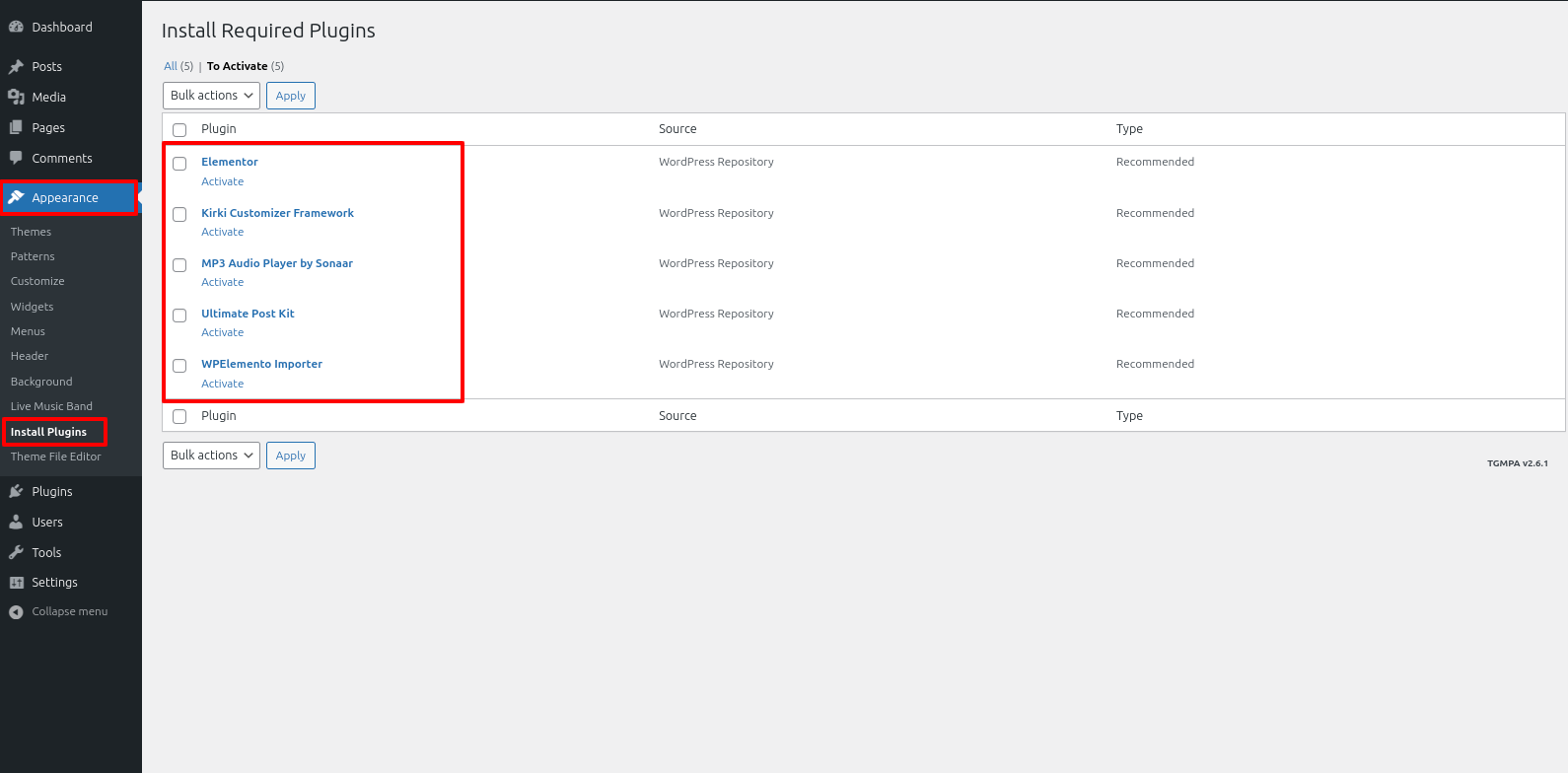Open the Users menu label
This screenshot has height=773, width=1568.
tap(47, 522)
